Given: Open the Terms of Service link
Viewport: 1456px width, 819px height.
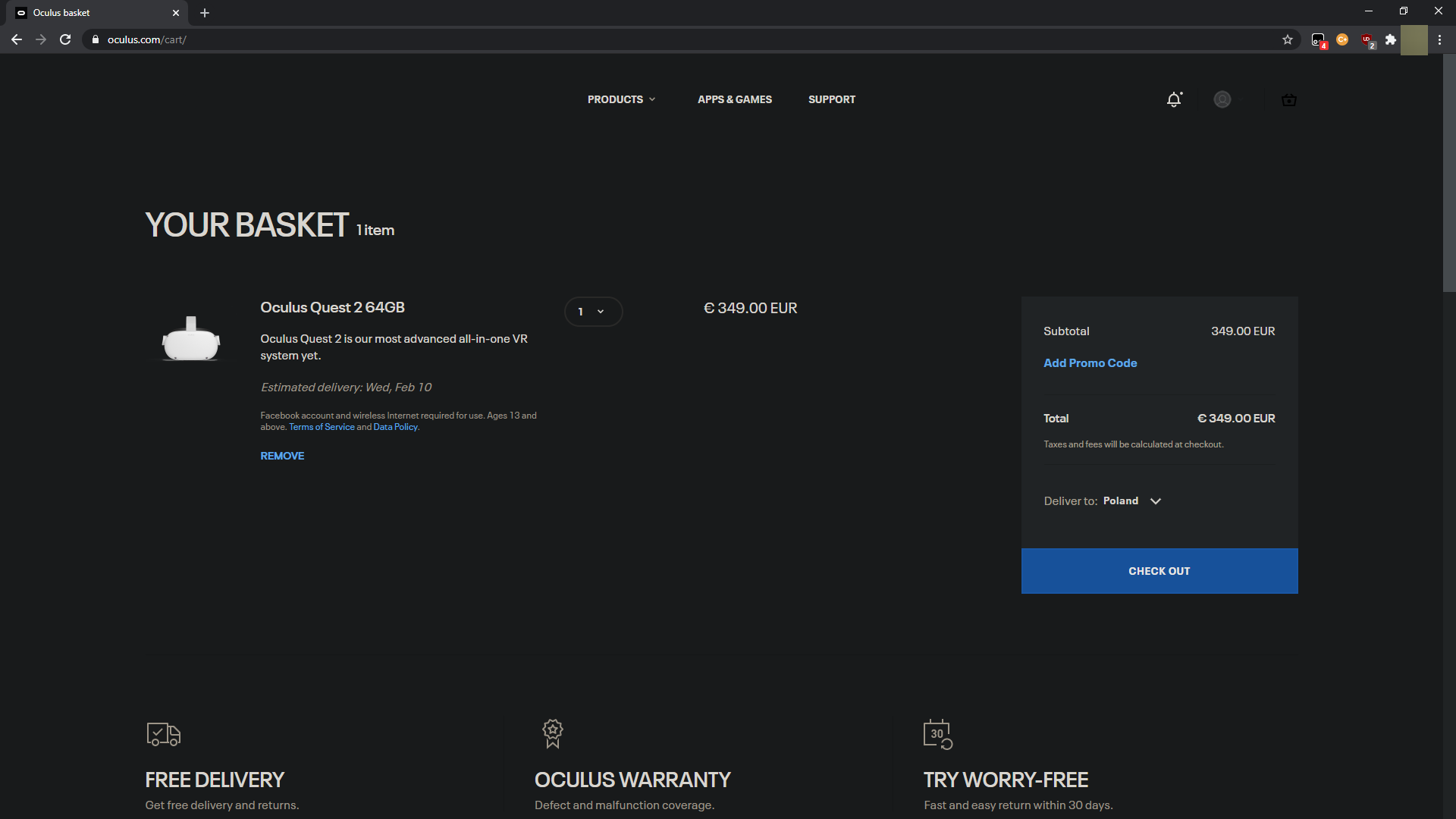Looking at the screenshot, I should [x=322, y=427].
